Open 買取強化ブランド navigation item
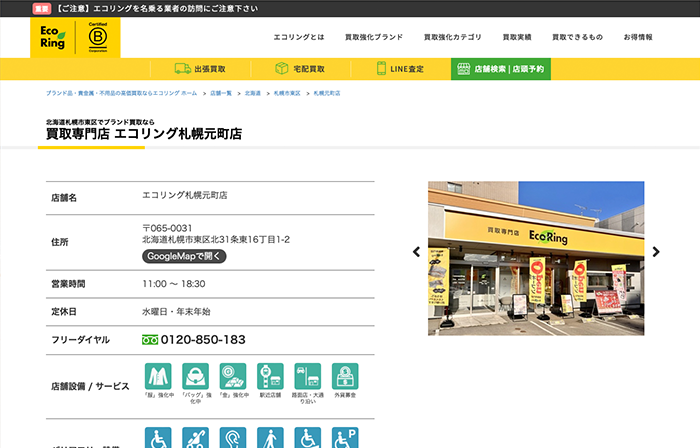Screen dimensions: 700x448 click(374, 37)
